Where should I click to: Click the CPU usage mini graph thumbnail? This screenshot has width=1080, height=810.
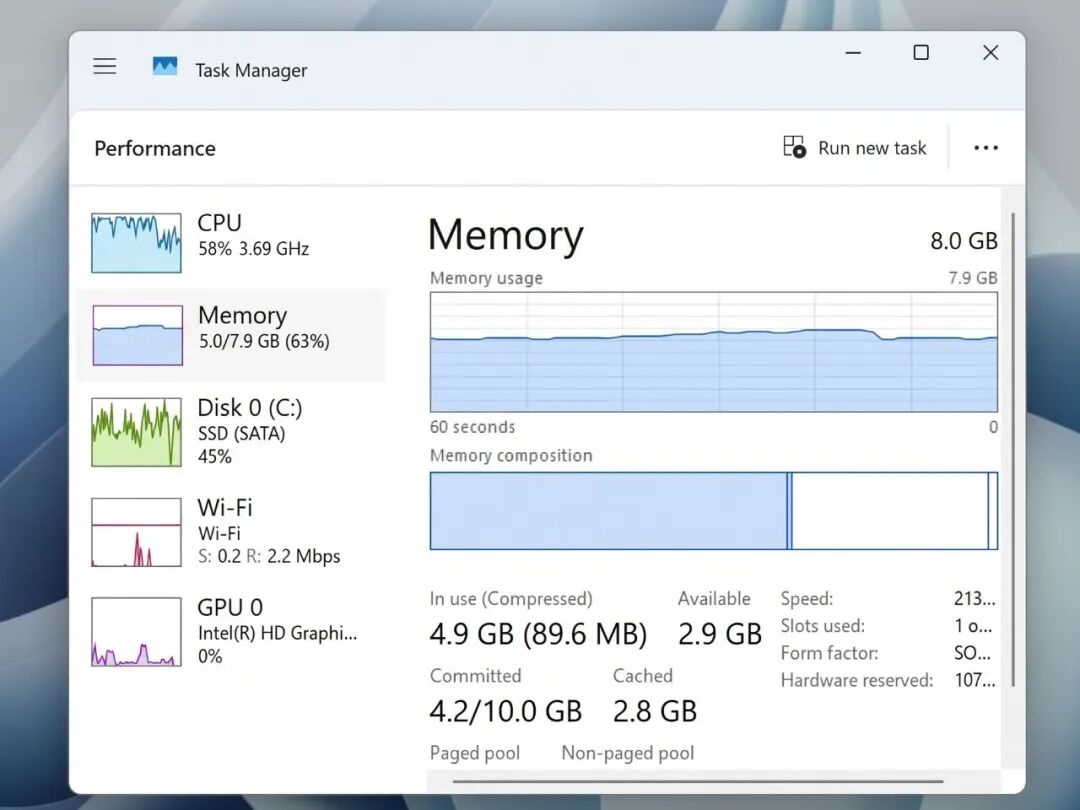point(136,242)
